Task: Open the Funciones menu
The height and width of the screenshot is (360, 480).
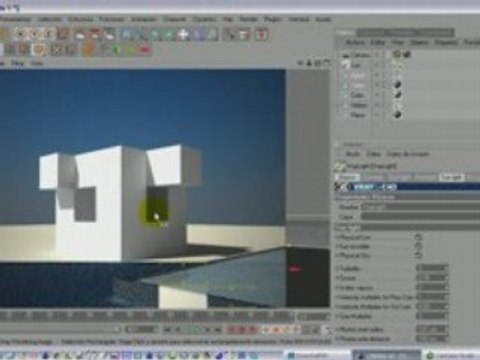Action: tap(112, 19)
